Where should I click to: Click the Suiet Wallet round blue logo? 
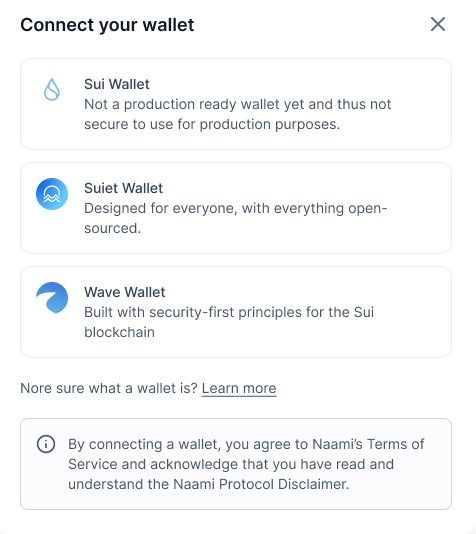[x=52, y=194]
